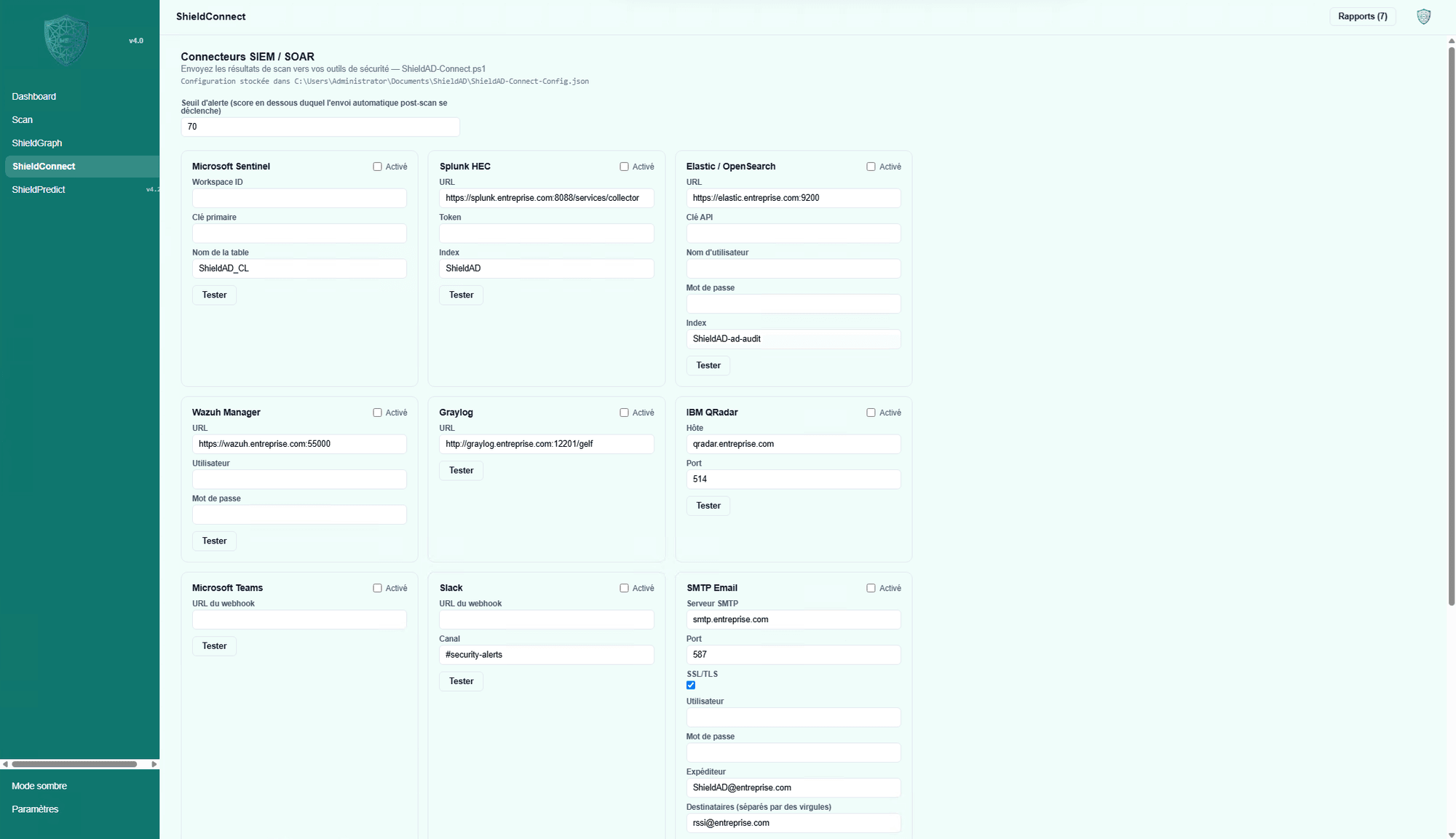Click the Expéditeur email field

tap(794, 788)
